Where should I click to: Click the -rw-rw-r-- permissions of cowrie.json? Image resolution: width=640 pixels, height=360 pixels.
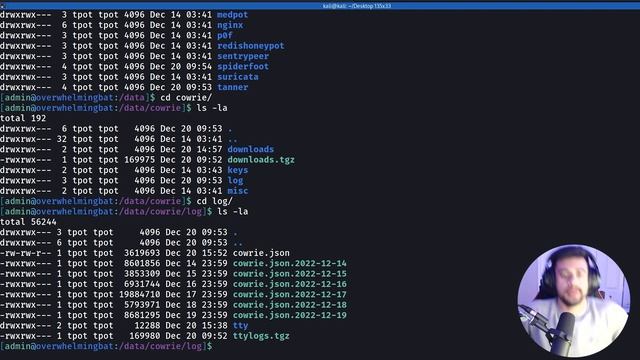tap(26, 253)
